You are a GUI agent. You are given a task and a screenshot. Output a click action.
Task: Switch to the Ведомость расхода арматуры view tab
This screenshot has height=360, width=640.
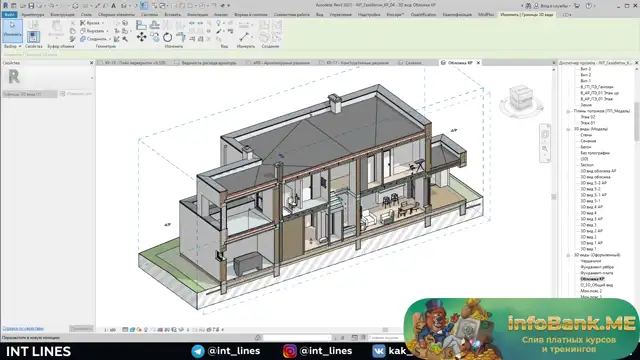pyautogui.click(x=209, y=63)
